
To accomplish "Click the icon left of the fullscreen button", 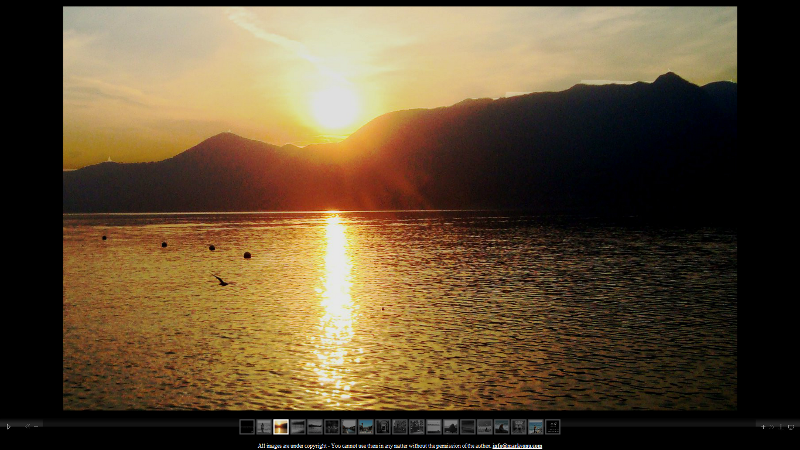I will [x=781, y=427].
